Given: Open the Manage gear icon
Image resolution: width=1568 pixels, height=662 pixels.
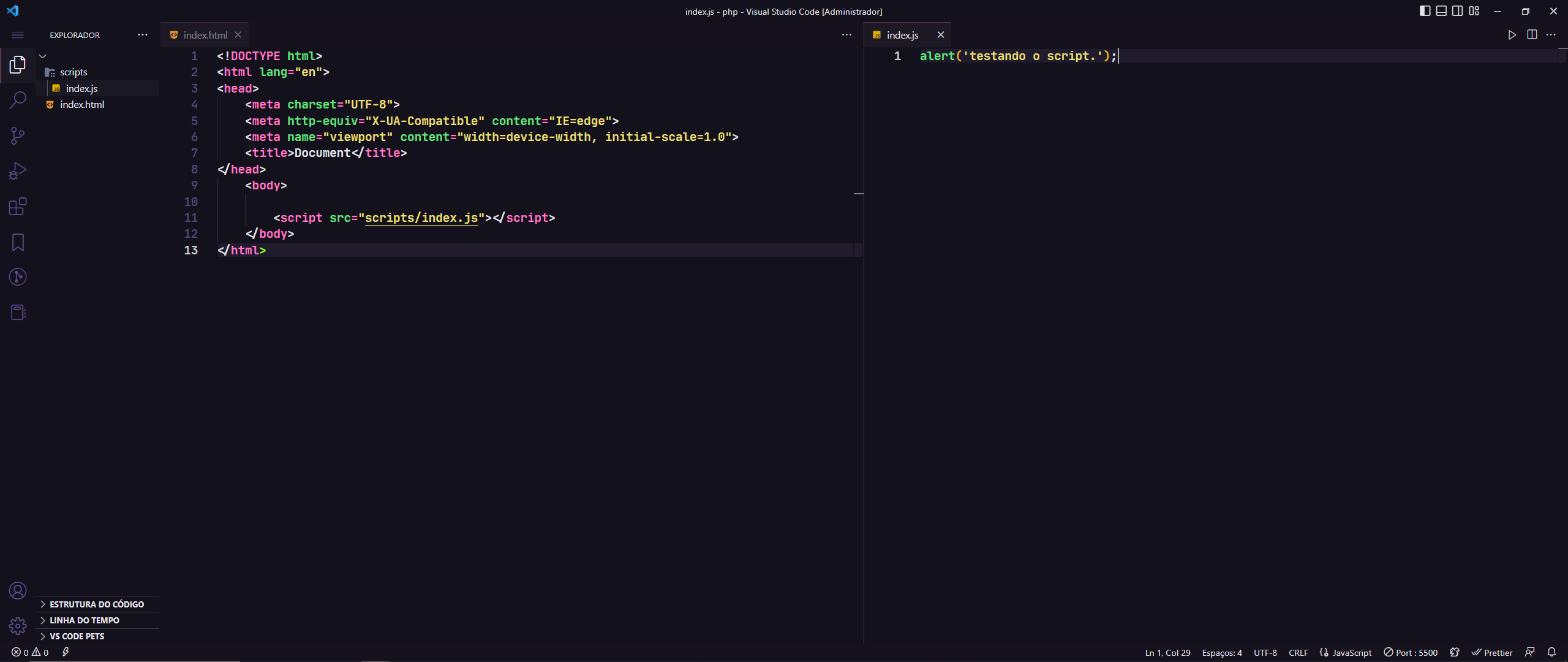Looking at the screenshot, I should (x=18, y=626).
